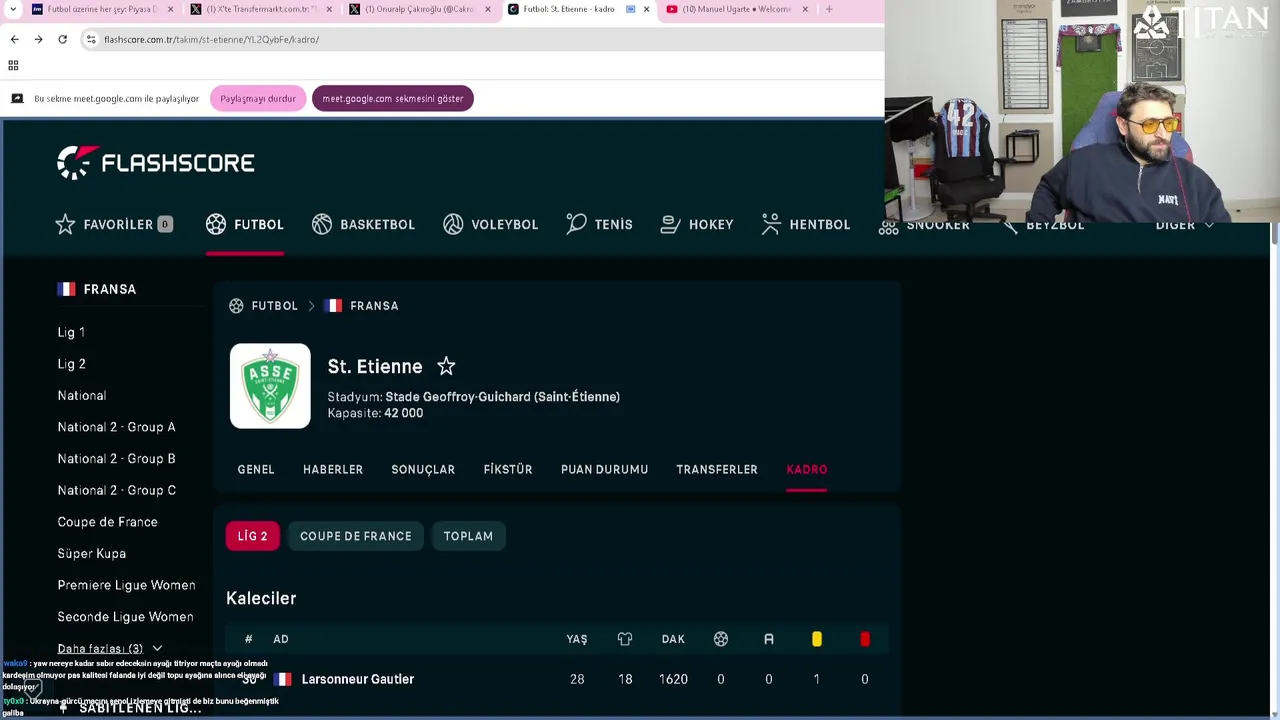Image resolution: width=1280 pixels, height=720 pixels.
Task: Open National 2 - Group C
Action: tap(116, 490)
